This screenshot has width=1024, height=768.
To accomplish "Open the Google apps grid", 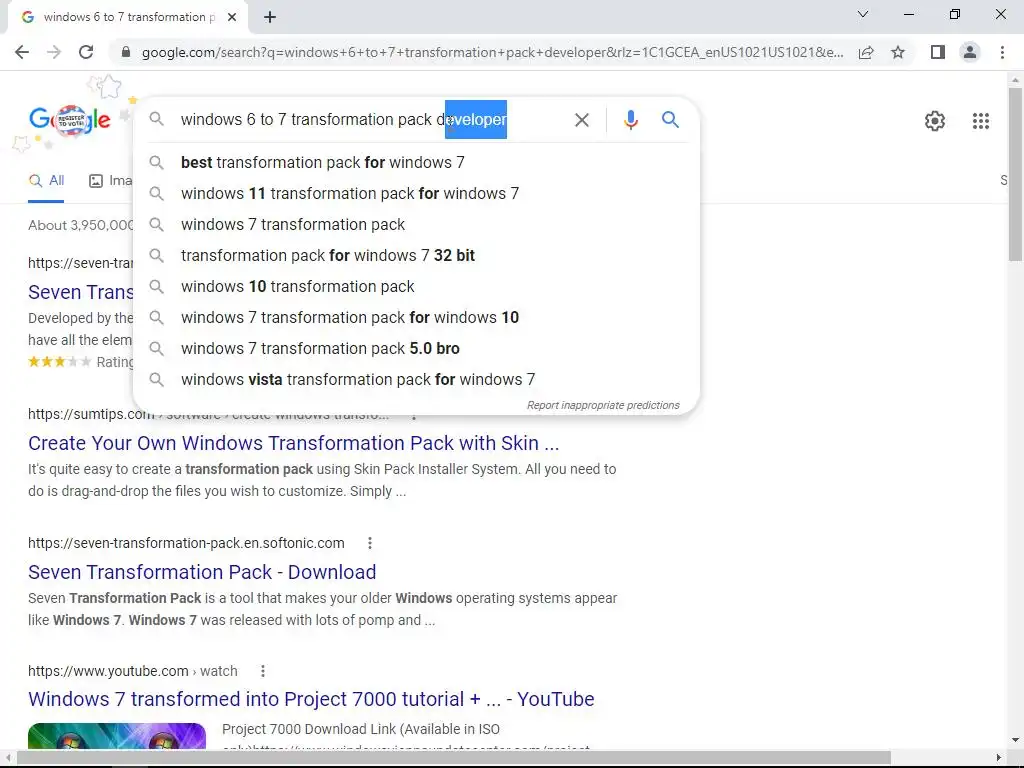I will pos(980,121).
